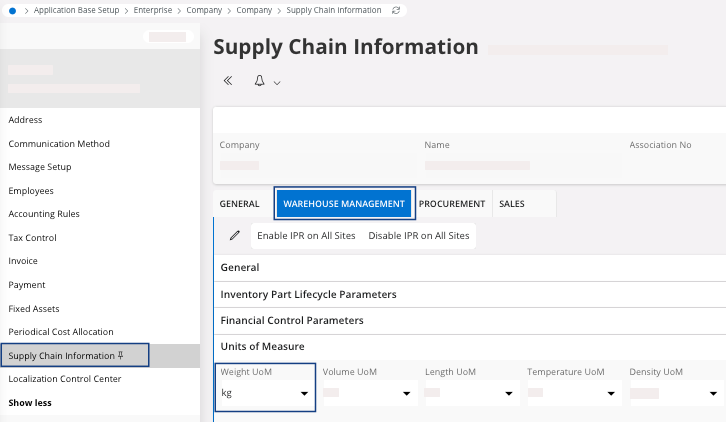726x422 pixels.
Task: Open the Length UoM dropdown
Action: point(508,394)
